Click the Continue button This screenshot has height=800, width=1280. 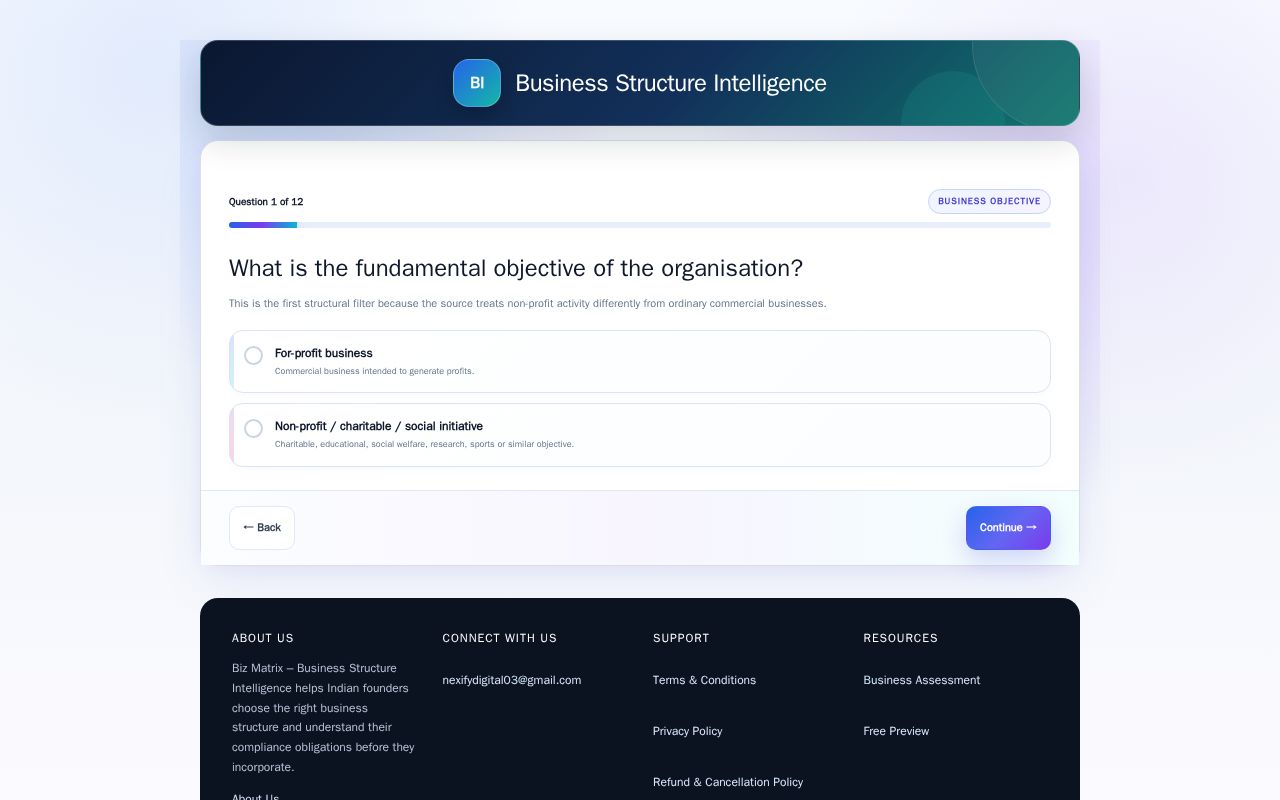tap(1008, 528)
